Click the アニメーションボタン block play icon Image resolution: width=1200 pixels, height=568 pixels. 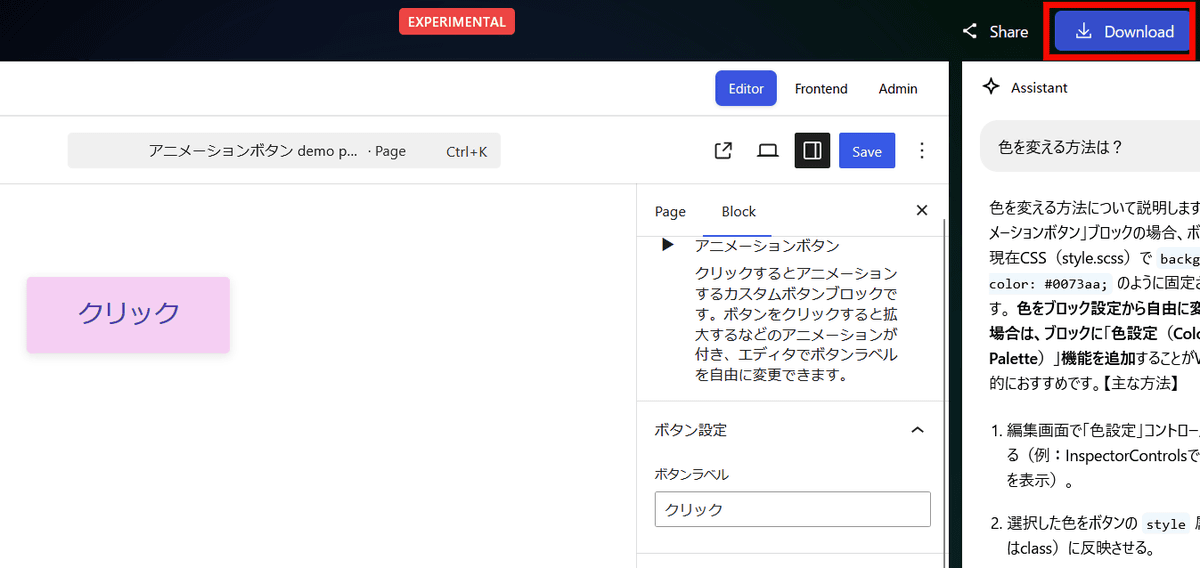668,245
